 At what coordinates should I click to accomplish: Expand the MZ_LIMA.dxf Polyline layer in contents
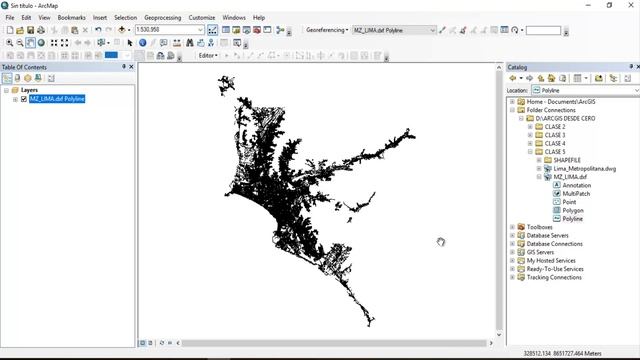(x=16, y=99)
